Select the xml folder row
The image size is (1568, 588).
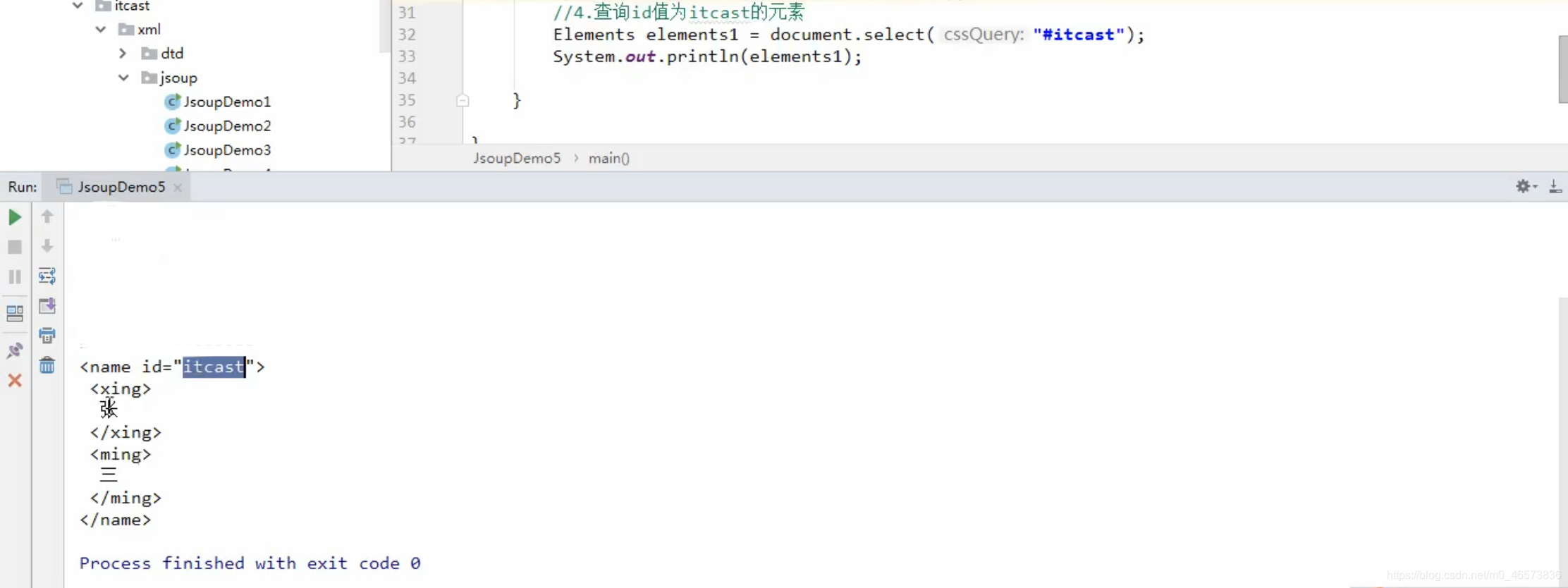pyautogui.click(x=140, y=30)
